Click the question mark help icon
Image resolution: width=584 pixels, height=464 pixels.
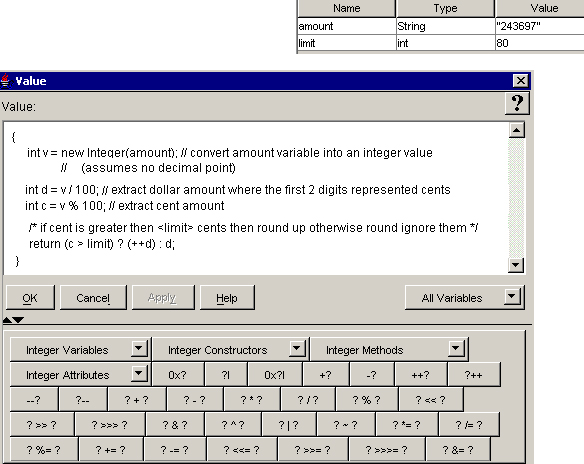click(x=517, y=104)
